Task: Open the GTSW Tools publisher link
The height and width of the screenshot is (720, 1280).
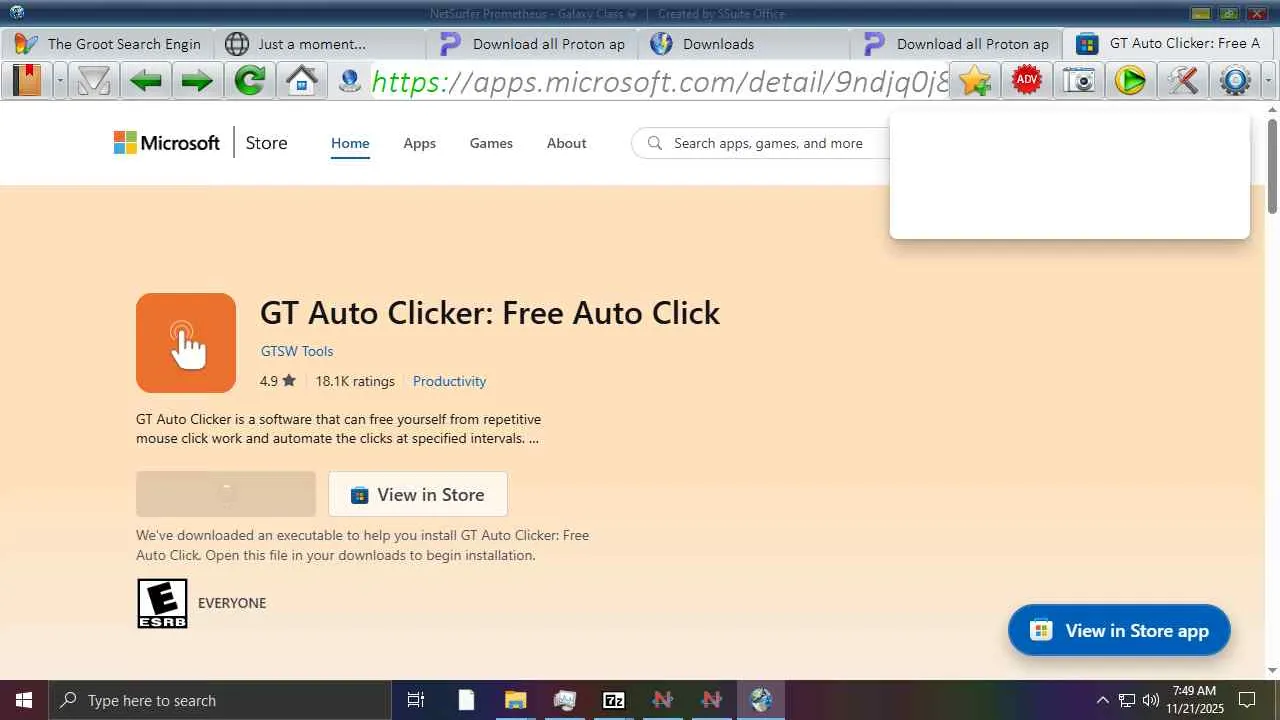Action: [x=297, y=351]
